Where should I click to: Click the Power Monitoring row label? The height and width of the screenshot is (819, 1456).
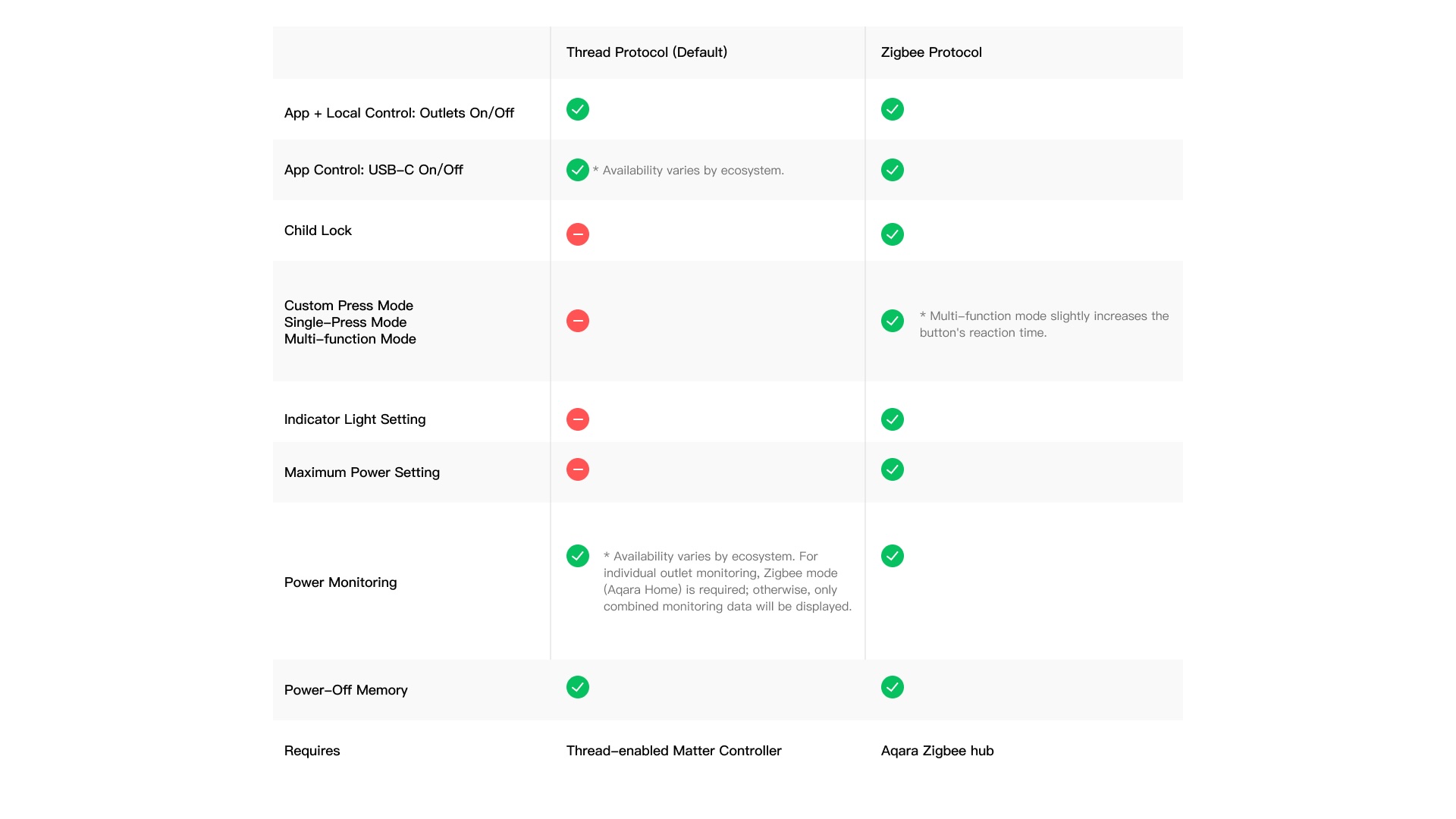point(340,582)
